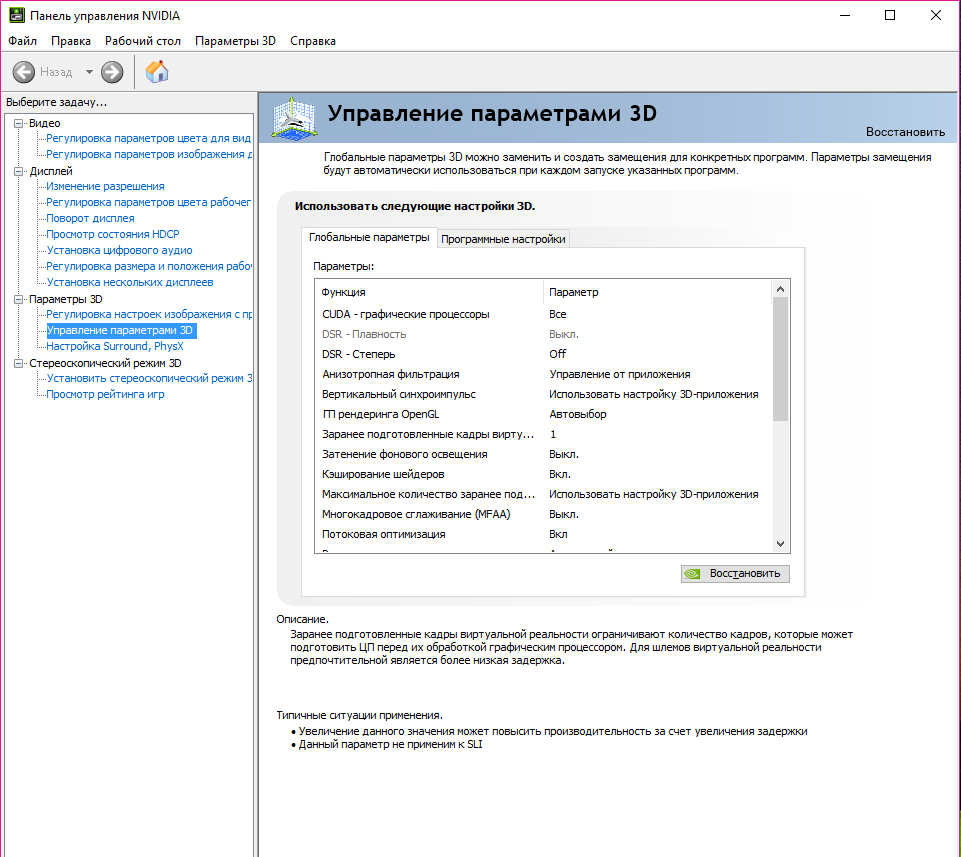Click the parameters list scrollbar thumb

780,359
